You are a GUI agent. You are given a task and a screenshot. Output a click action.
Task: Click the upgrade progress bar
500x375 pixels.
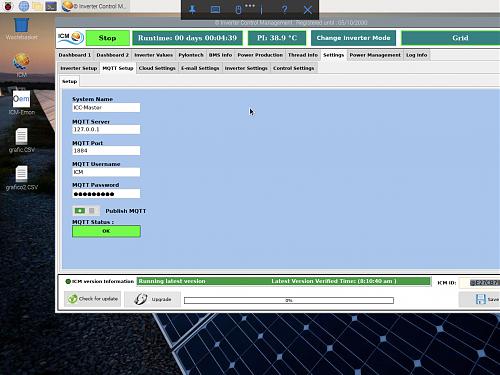click(289, 300)
